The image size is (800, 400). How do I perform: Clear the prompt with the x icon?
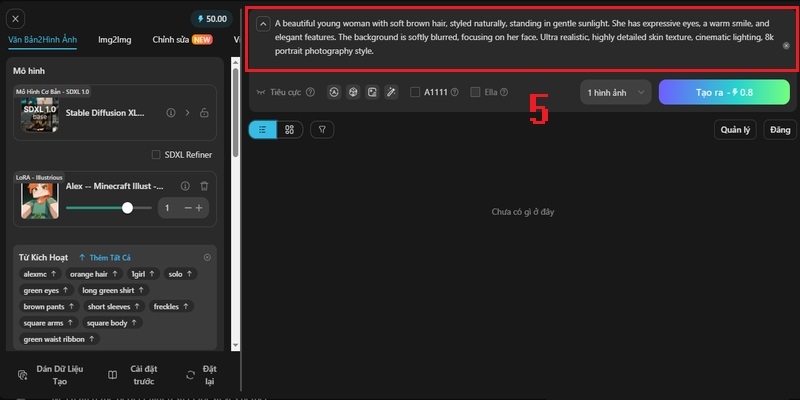tap(786, 46)
